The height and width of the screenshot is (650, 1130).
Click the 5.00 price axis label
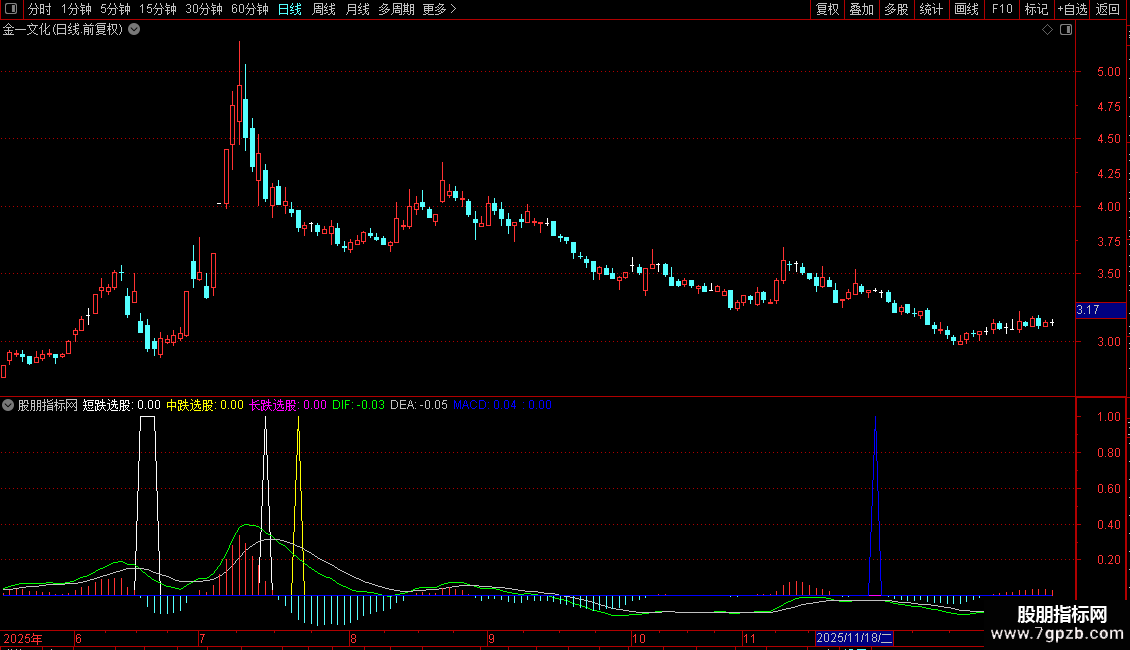(x=1108, y=72)
